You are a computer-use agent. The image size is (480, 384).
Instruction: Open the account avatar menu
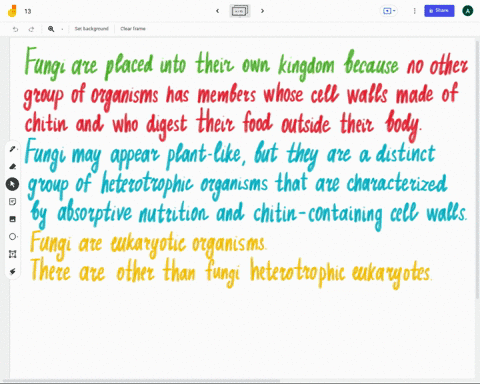pyautogui.click(x=468, y=11)
